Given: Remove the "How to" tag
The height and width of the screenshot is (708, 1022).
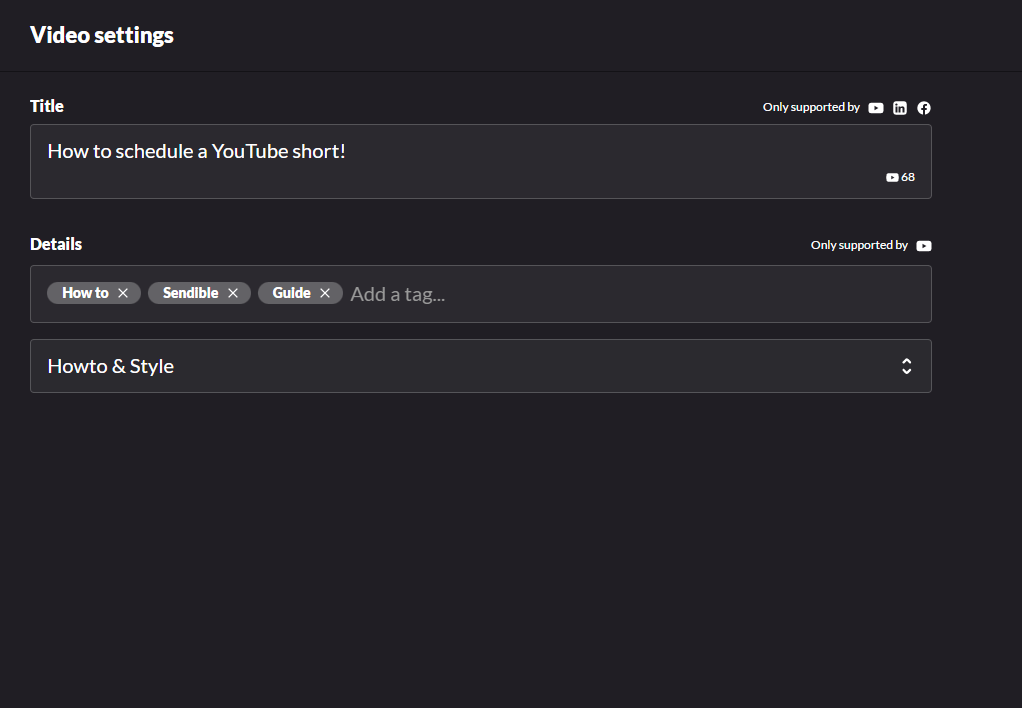Looking at the screenshot, I should point(123,293).
